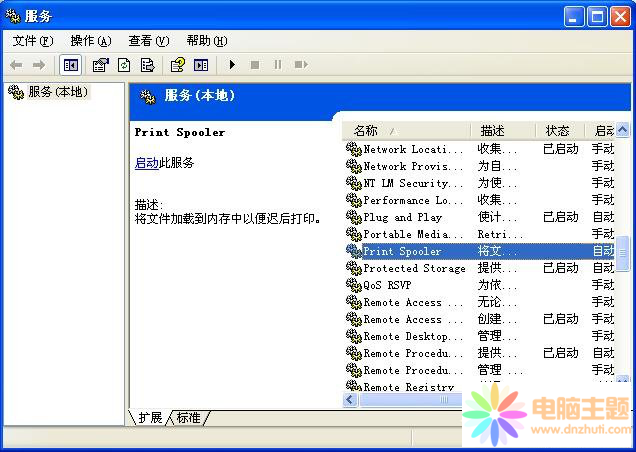Click the gear icon beside Plug and Play

coord(353,217)
